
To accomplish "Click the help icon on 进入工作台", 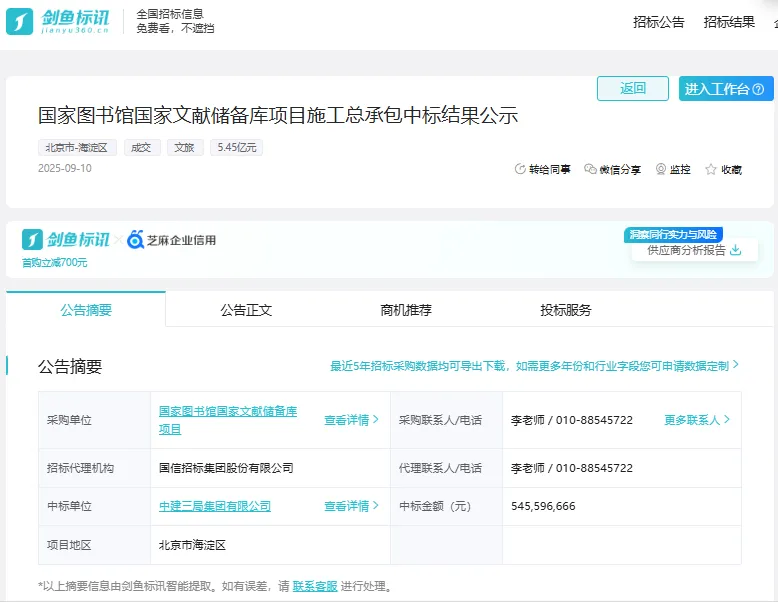I will pos(758,89).
